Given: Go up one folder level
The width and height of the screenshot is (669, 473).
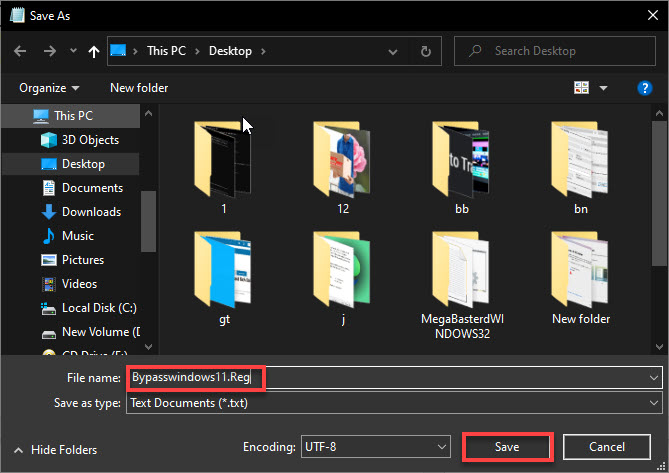Looking at the screenshot, I should click(x=94, y=52).
